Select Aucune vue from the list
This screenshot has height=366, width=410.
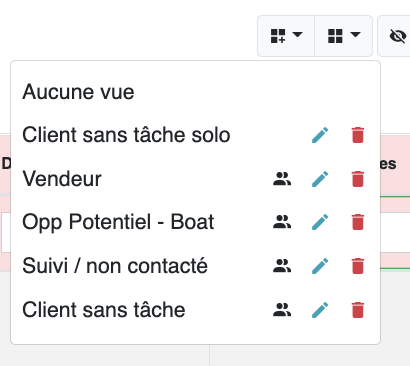tap(78, 92)
